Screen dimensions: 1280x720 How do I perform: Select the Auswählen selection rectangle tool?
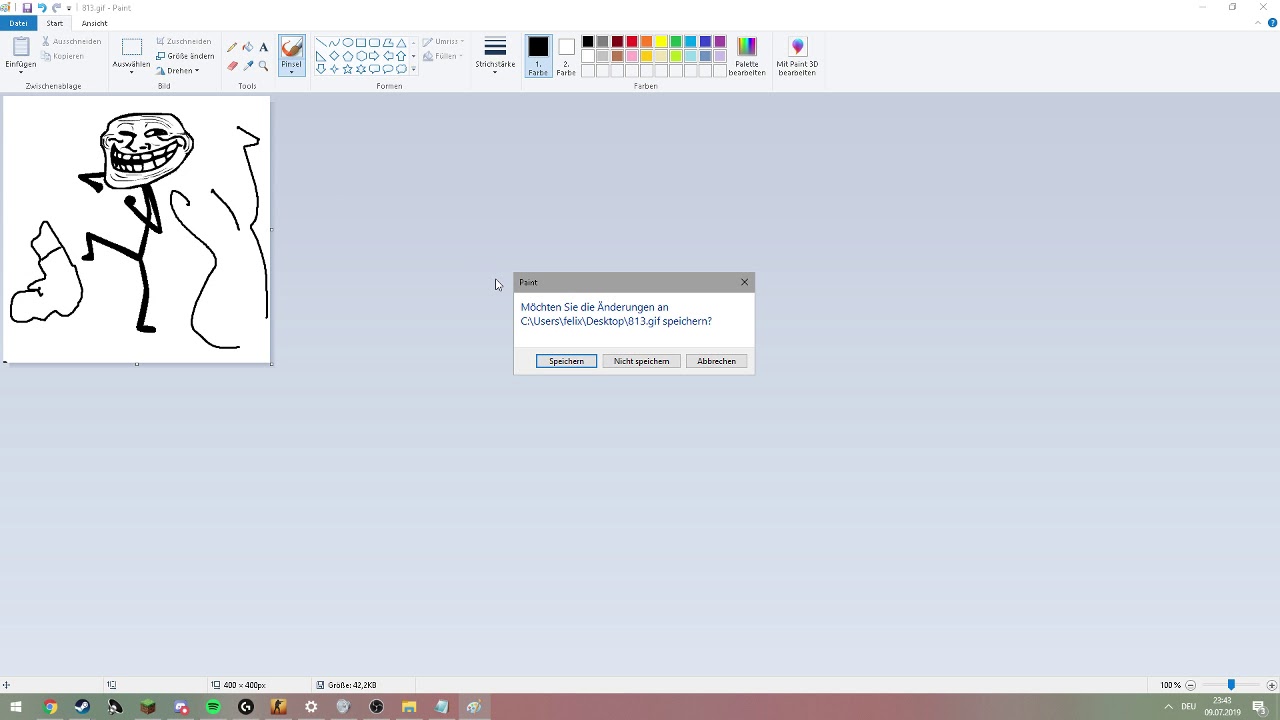point(131,47)
